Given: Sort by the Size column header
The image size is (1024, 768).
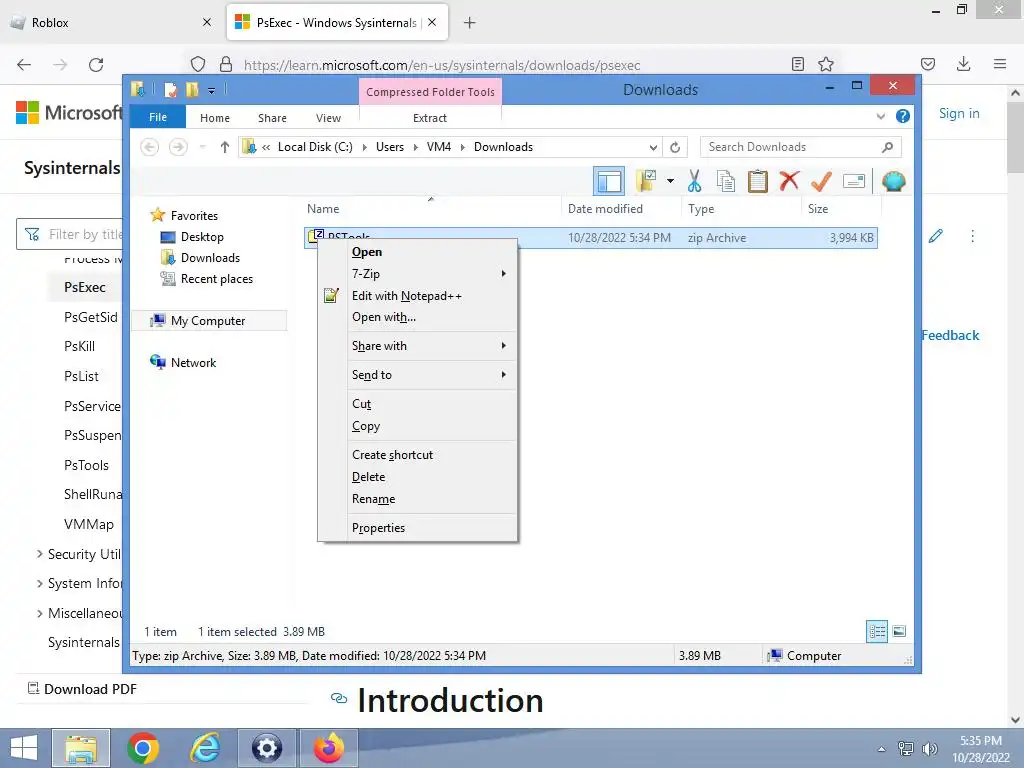Looking at the screenshot, I should click(818, 208).
